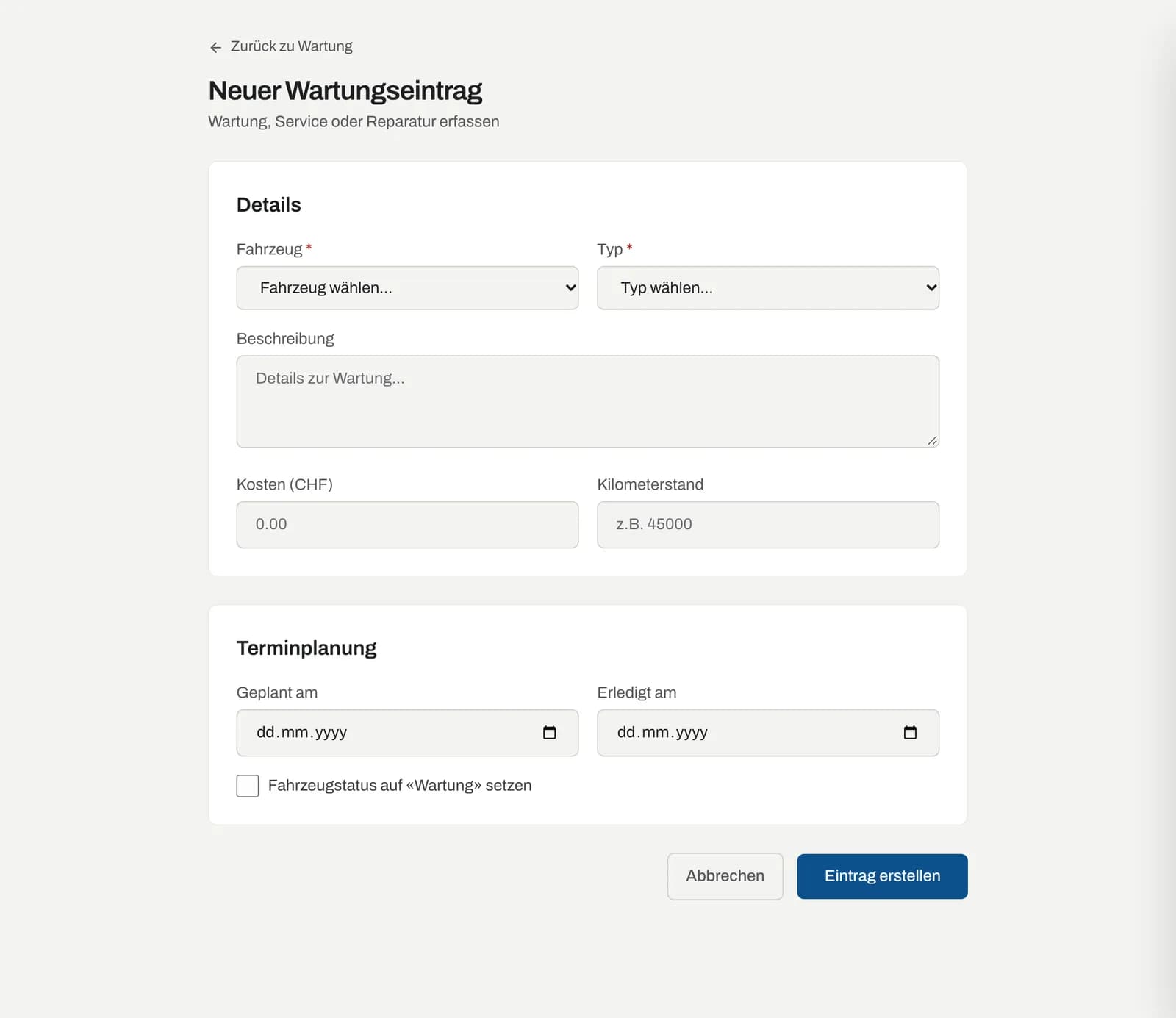Click the Details section heading
The width and height of the screenshot is (1176, 1018).
[x=269, y=205]
